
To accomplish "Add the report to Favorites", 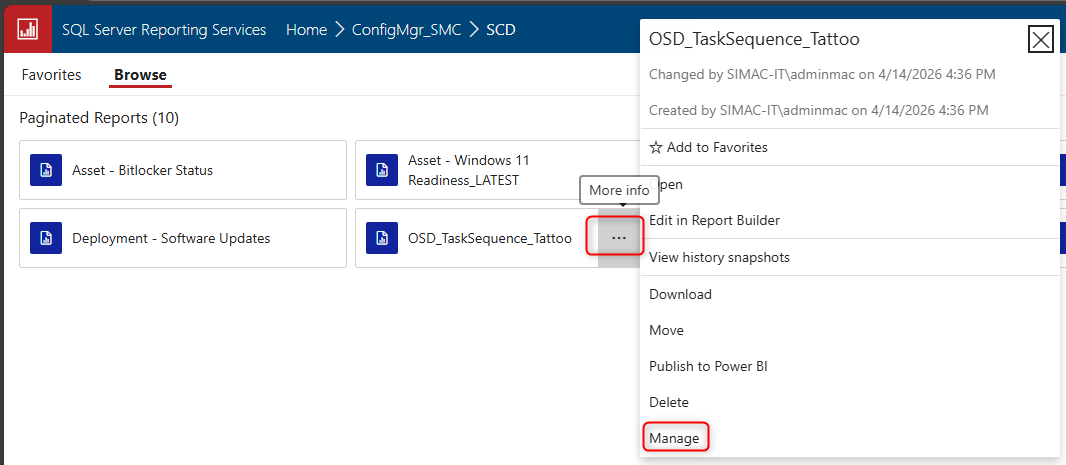I will pyautogui.click(x=708, y=147).
